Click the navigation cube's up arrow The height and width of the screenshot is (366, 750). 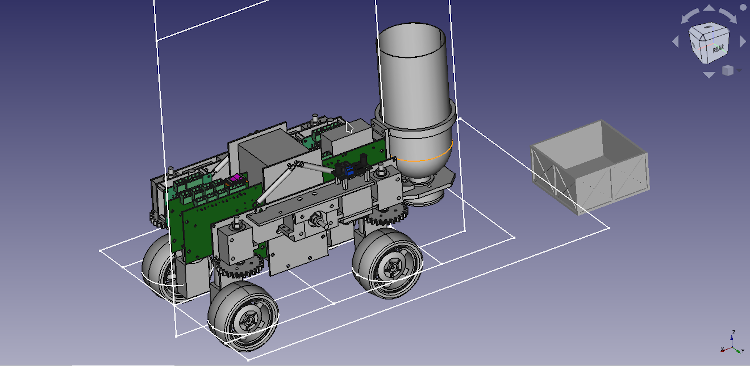(x=709, y=8)
